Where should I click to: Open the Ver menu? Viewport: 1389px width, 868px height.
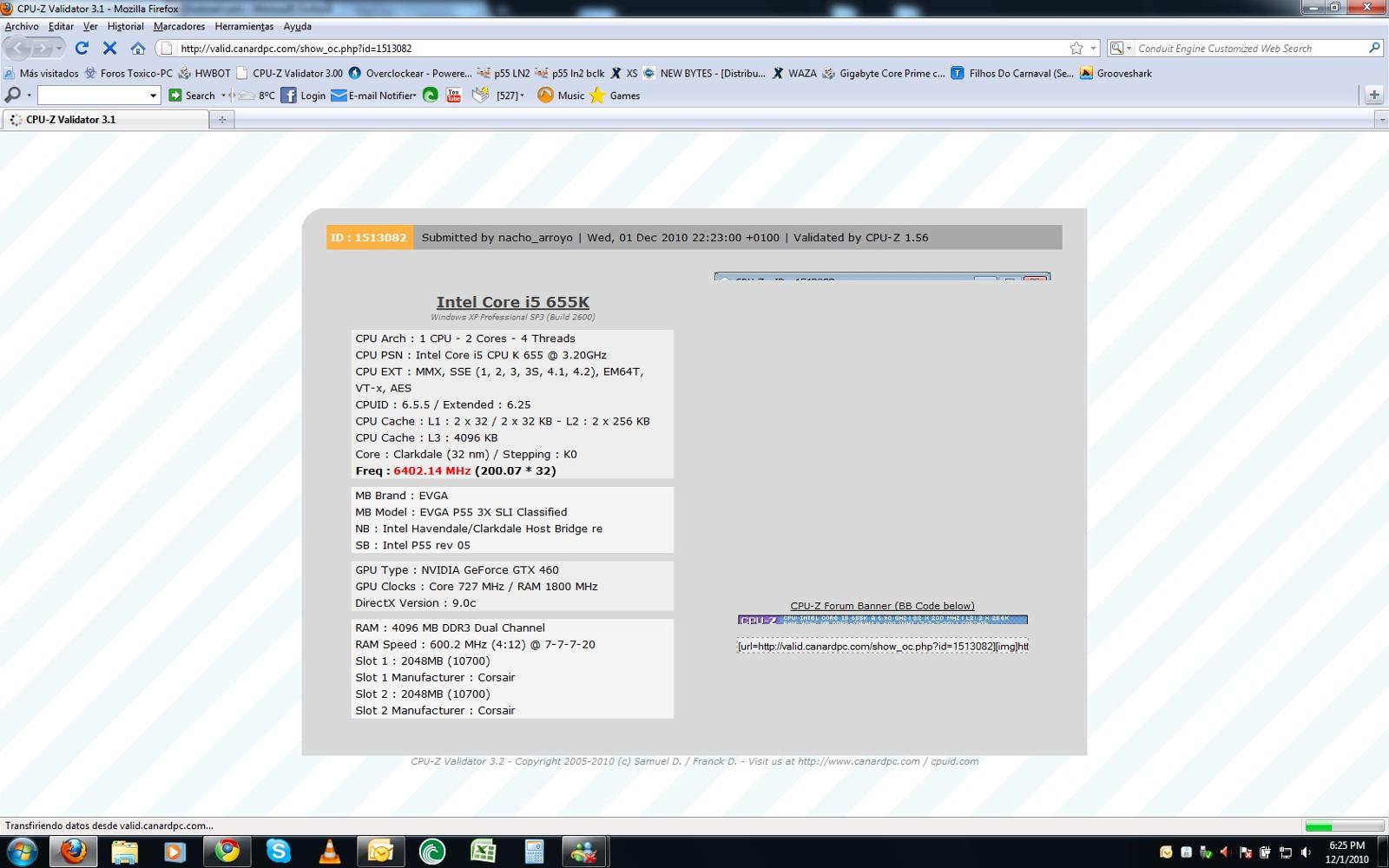pos(90,26)
